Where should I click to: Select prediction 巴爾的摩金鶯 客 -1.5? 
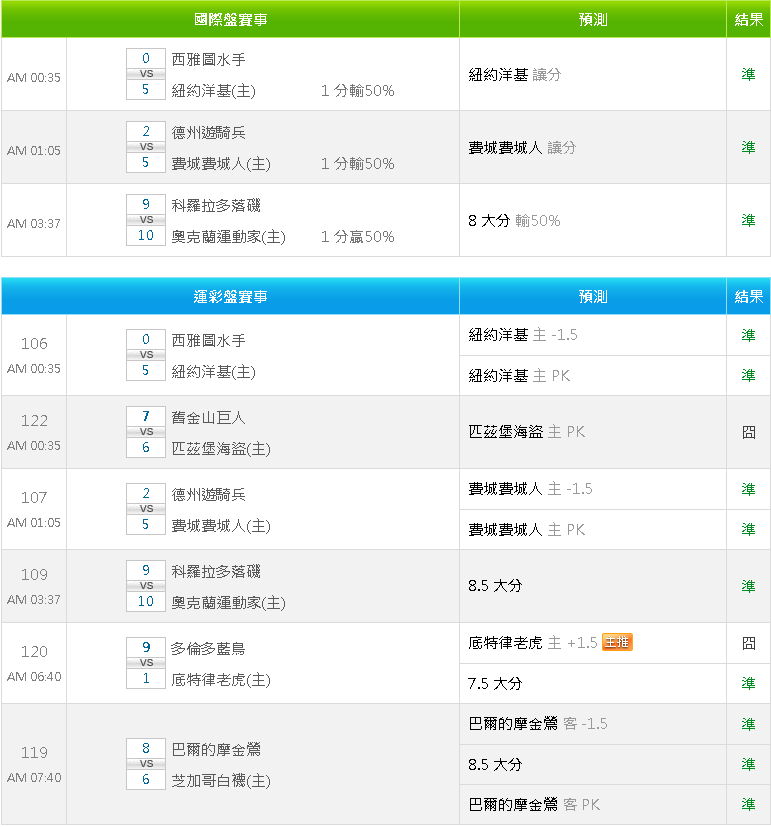pyautogui.click(x=538, y=724)
